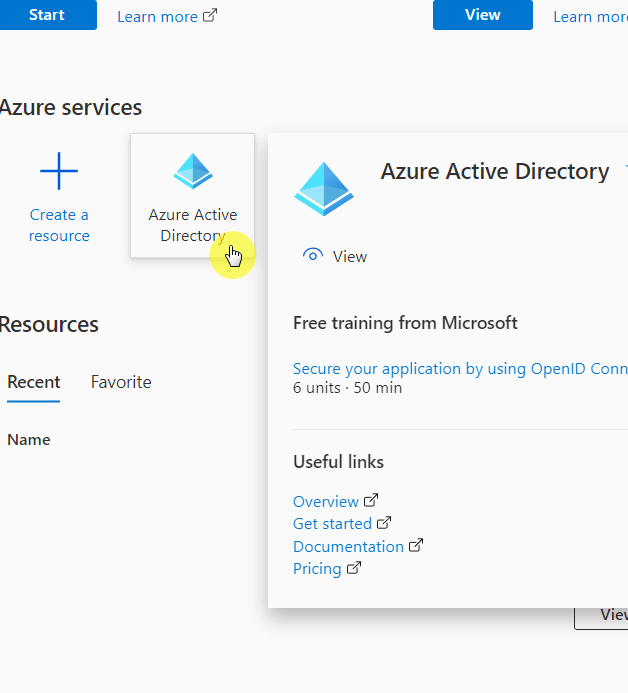
Task: Select the Create a resource label
Action: 59,225
